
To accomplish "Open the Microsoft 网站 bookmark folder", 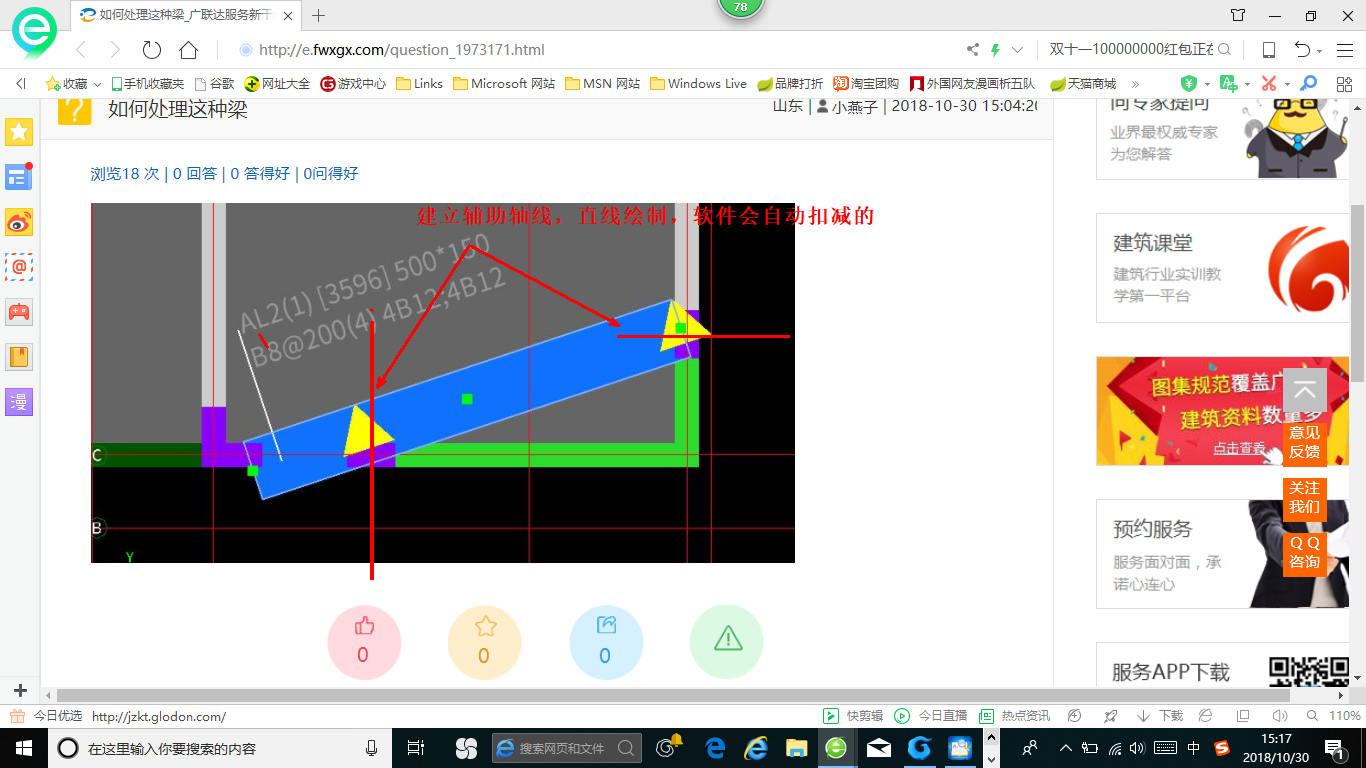I will click(504, 84).
